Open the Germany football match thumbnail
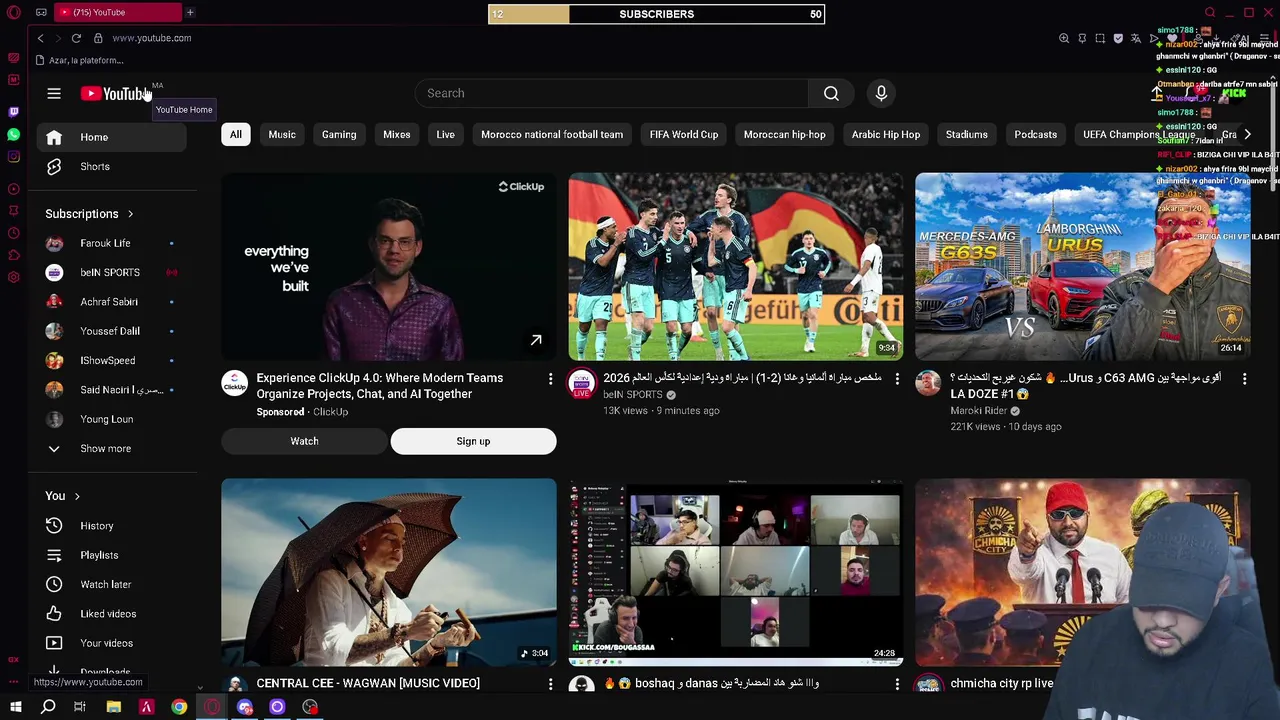Image resolution: width=1280 pixels, height=720 pixels. 735,266
